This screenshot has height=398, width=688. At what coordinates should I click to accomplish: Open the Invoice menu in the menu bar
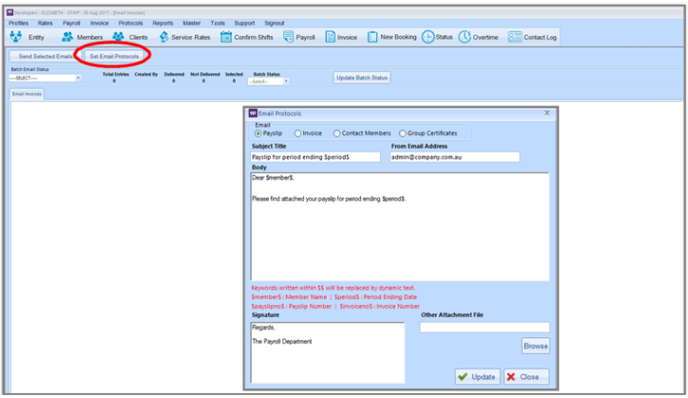(100, 23)
